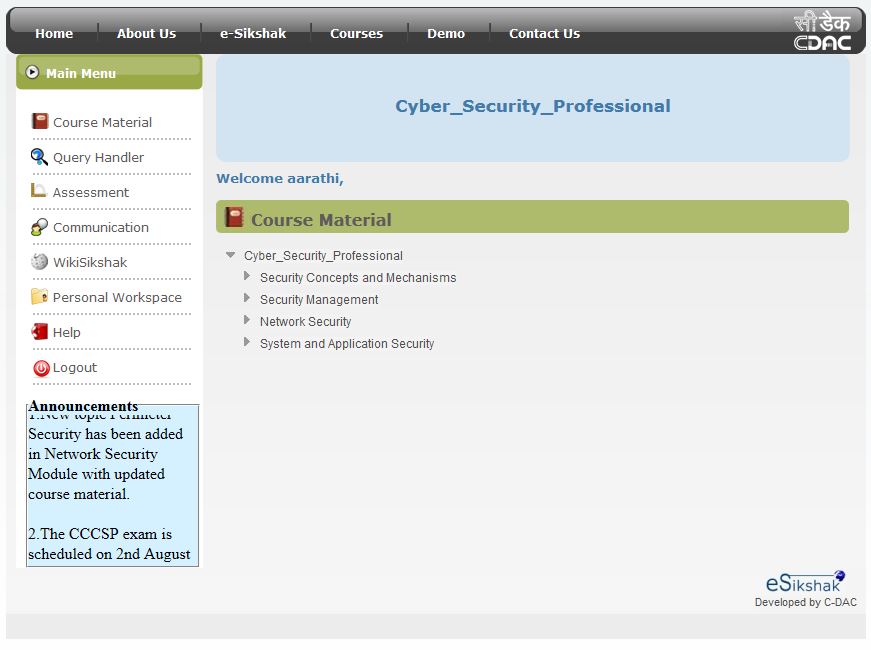Viewport: 871px width, 650px height.
Task: Open the Home menu item
Action: pos(54,33)
